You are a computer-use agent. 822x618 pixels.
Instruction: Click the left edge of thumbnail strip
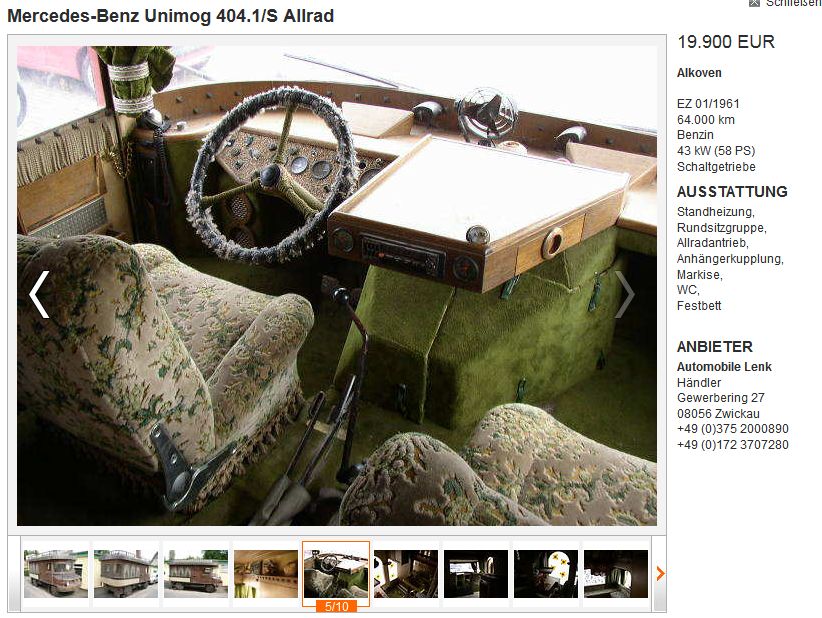point(14,574)
